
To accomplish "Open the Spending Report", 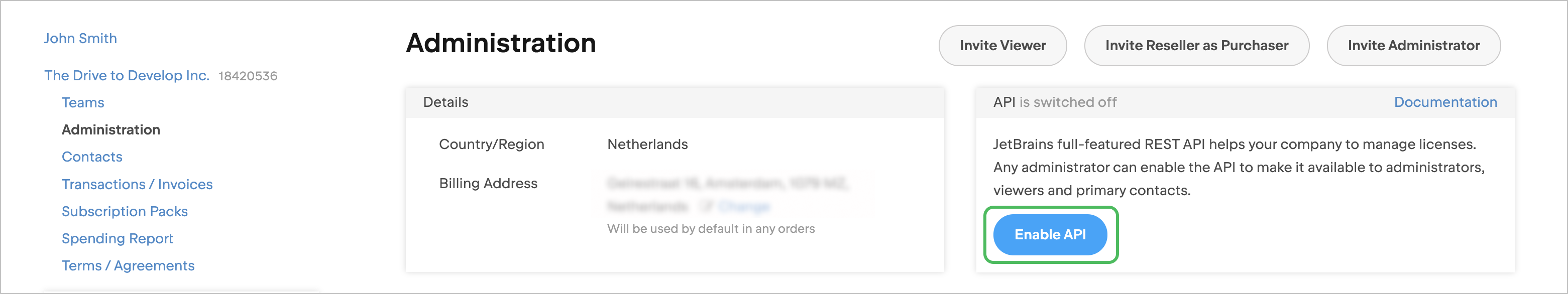I will click(118, 238).
